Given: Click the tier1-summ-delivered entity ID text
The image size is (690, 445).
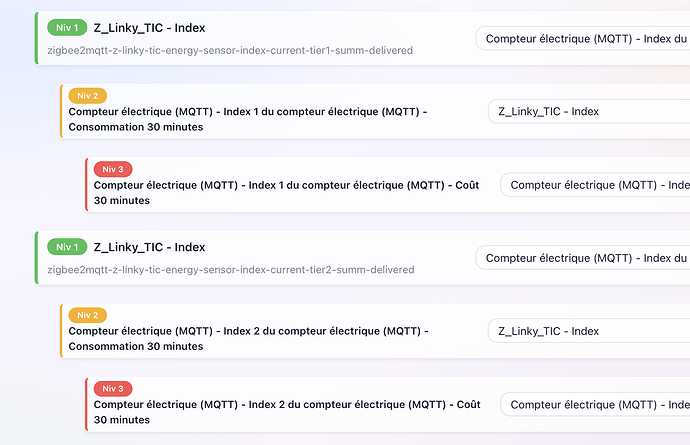Looking at the screenshot, I should 230,51.
